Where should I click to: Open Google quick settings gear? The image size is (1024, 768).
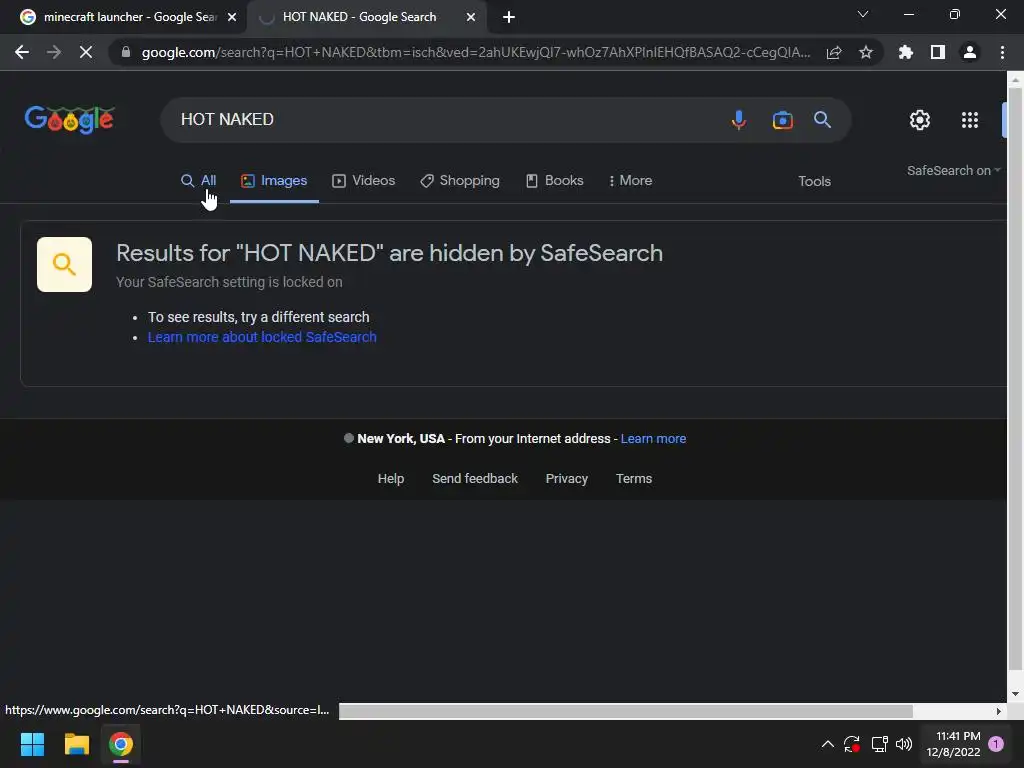pos(920,120)
